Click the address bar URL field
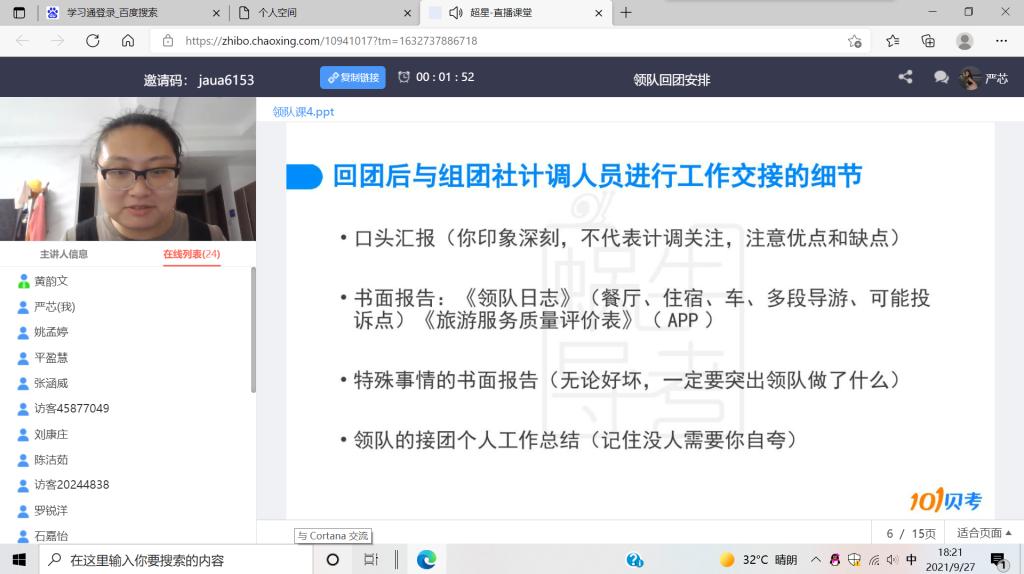This screenshot has height=574, width=1024. (x=500, y=41)
